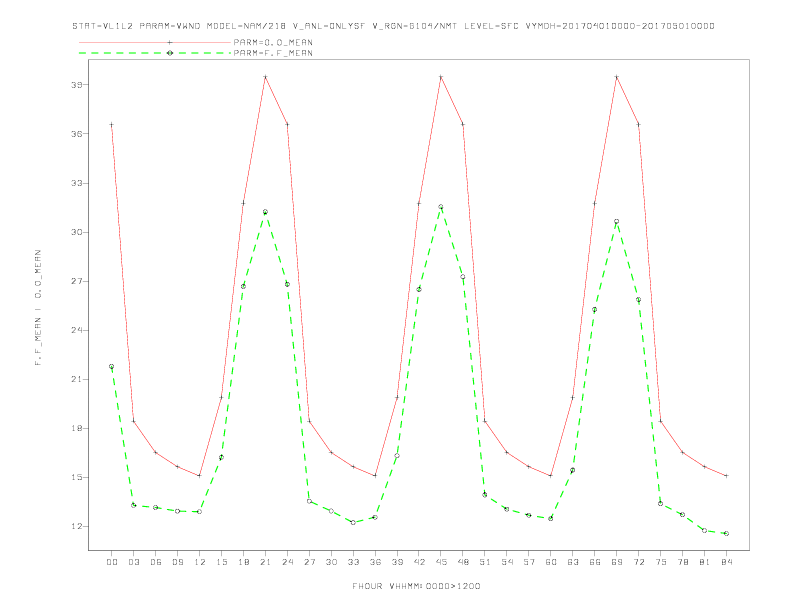Click V_ANL=ONLYSF in the chart title

point(328,26)
